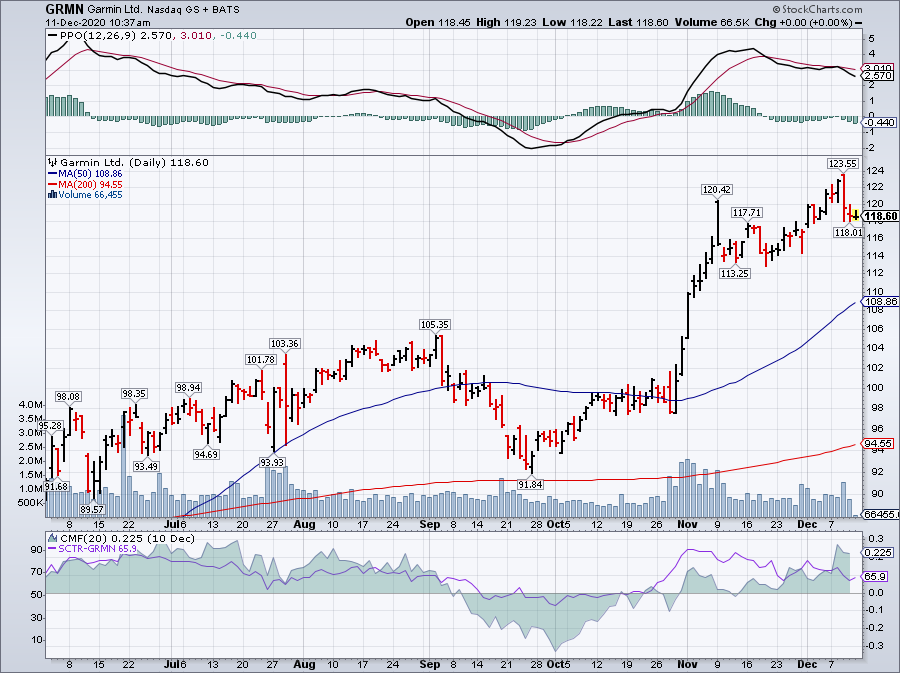900x673 pixels.
Task: Select the 65.9 SCTR axis tag
Action: point(875,577)
